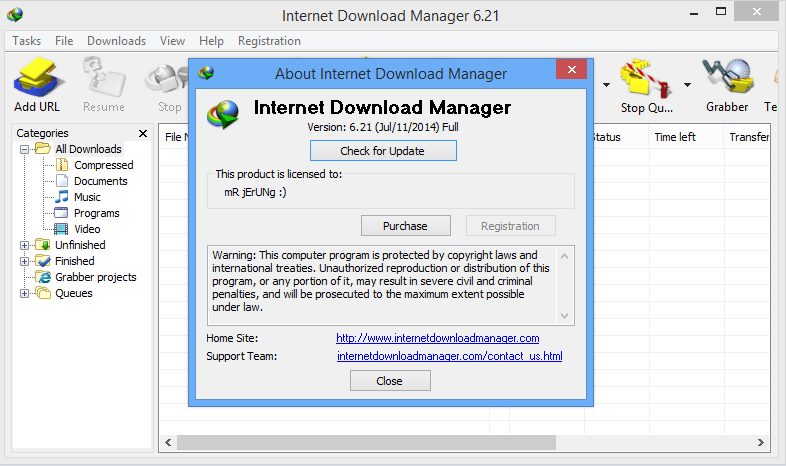Click the warning text scroll down arrow

click(x=564, y=316)
